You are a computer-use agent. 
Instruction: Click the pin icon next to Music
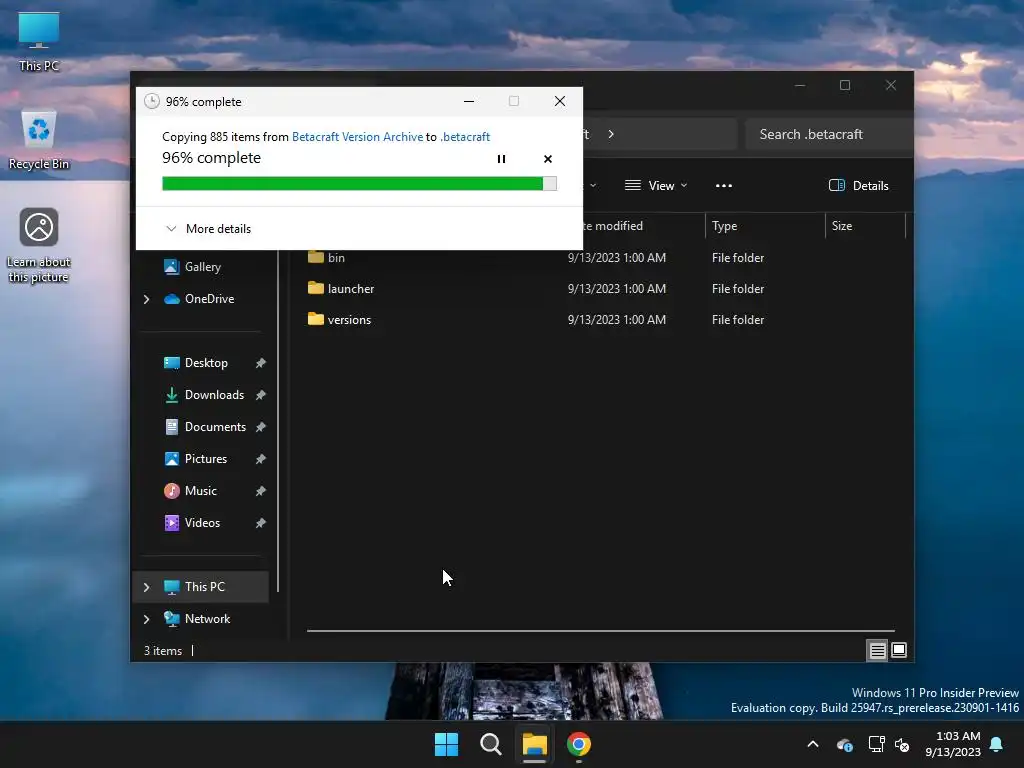point(261,491)
